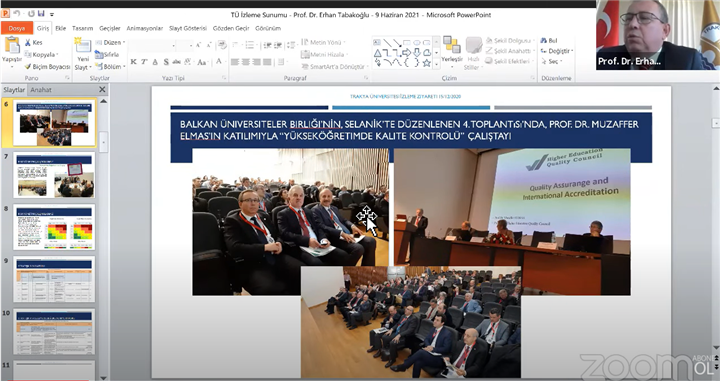
Task: Expand the Düzen layout dropdown
Action: click(110, 42)
